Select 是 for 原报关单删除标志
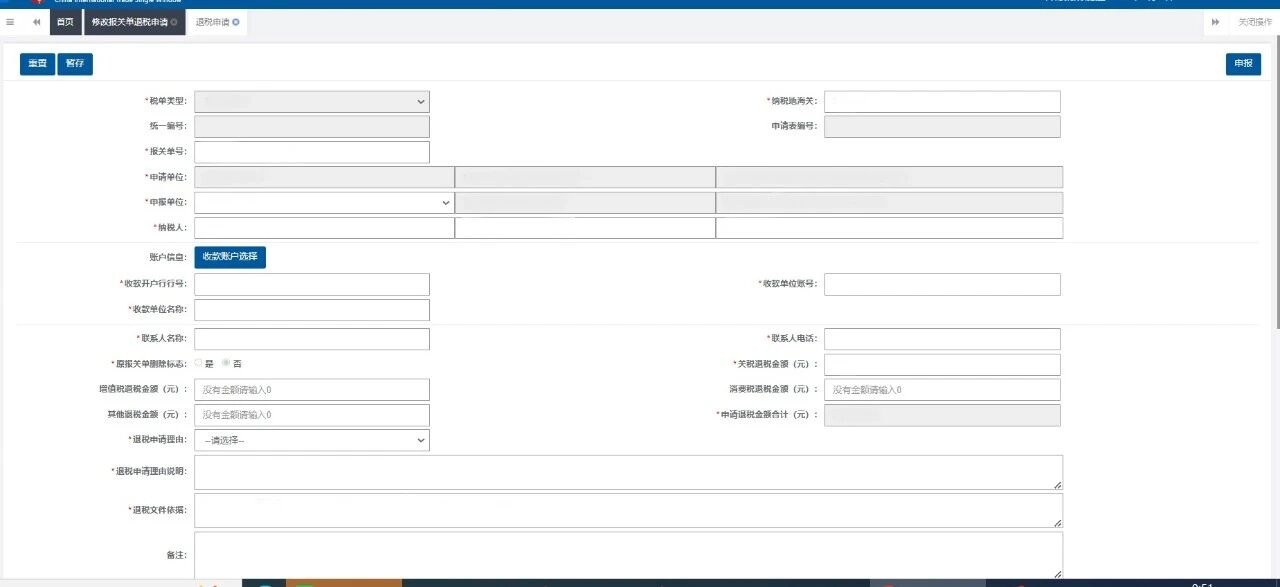This screenshot has height=587, width=1280. click(x=198, y=364)
